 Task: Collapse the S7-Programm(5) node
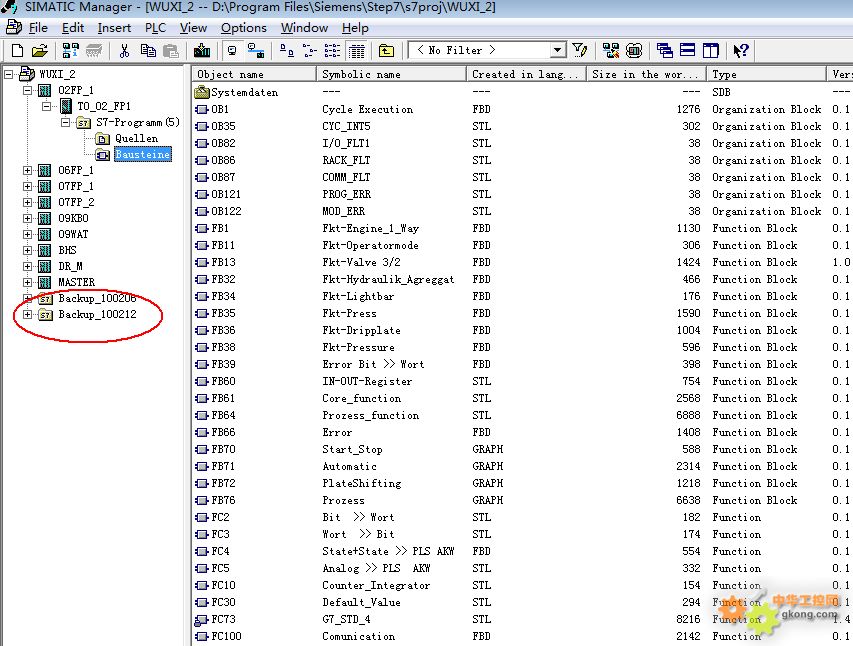[65, 122]
